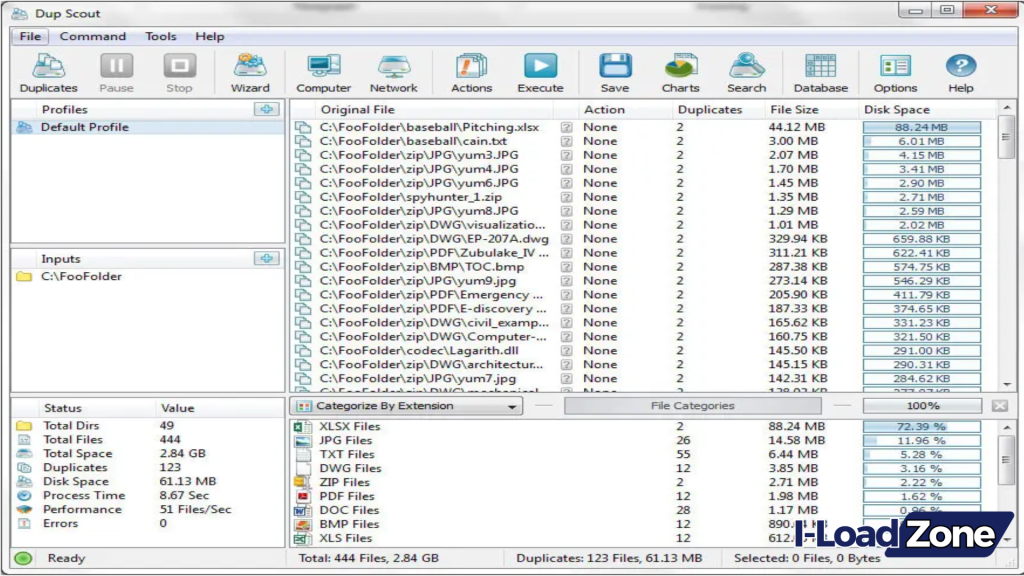This screenshot has width=1024, height=576.
Task: Click the green Ready status indicator
Action: 24,558
